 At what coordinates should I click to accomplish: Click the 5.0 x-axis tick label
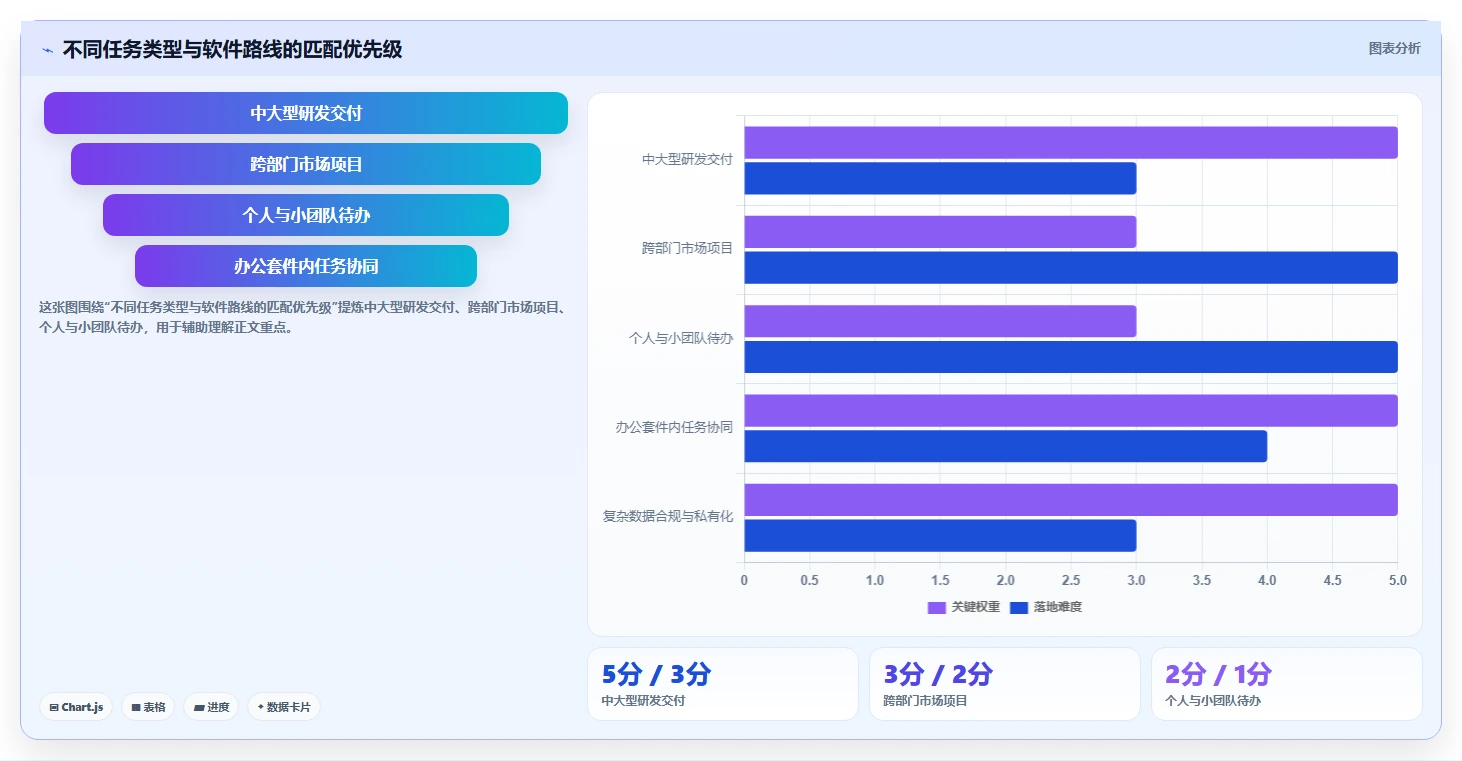click(1398, 580)
